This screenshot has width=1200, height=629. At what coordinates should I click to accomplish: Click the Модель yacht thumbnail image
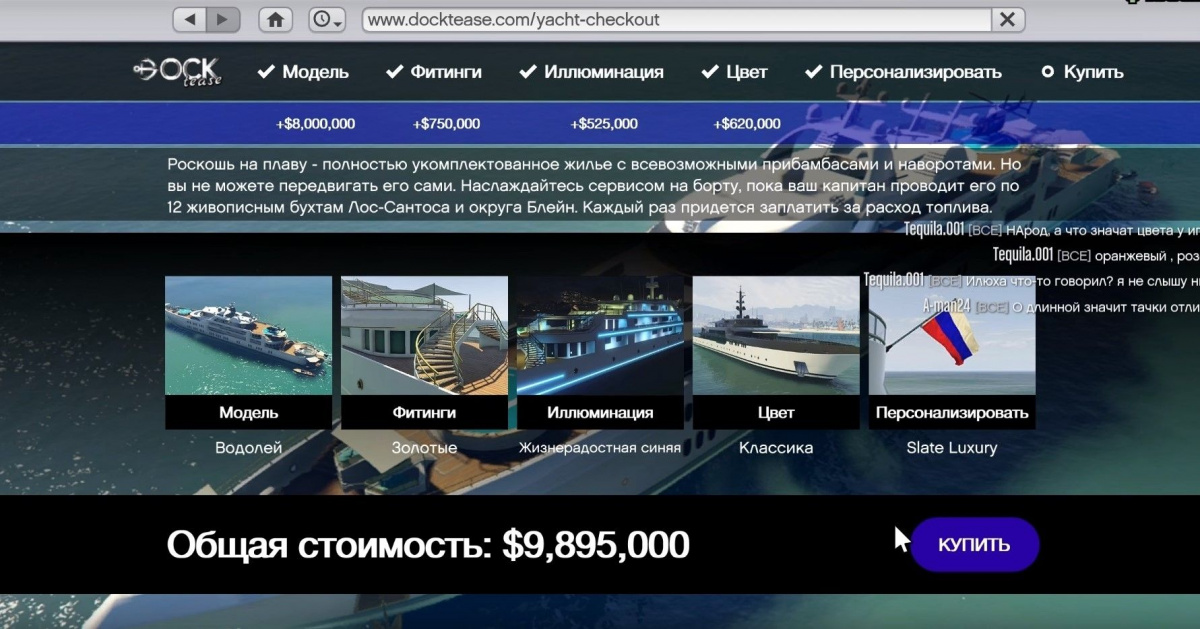point(248,335)
